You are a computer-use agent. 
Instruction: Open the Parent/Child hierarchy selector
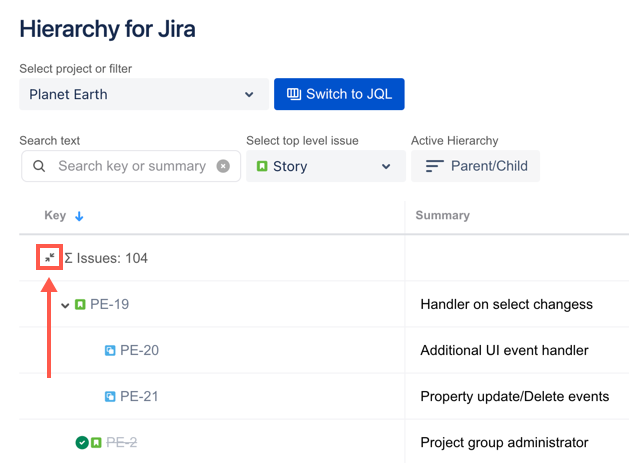click(475, 166)
